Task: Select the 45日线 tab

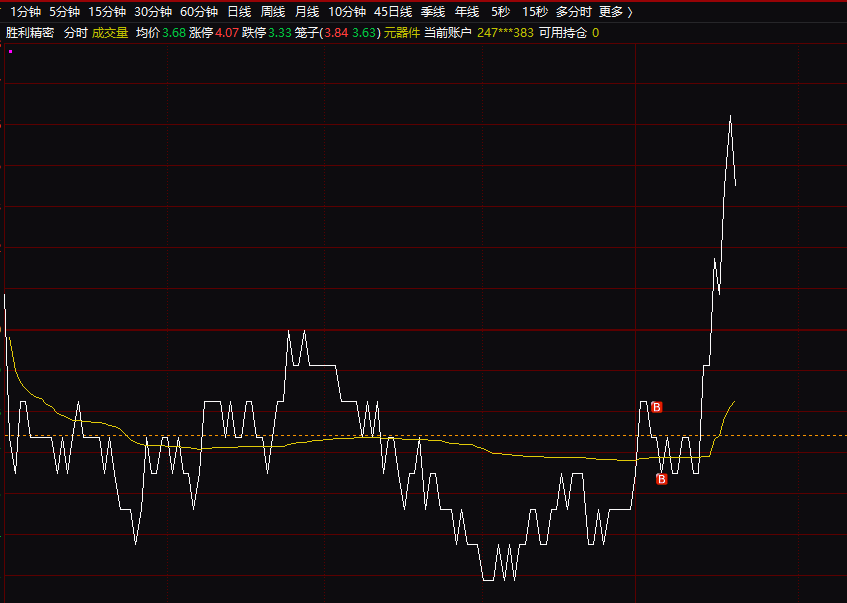Action: click(x=393, y=11)
